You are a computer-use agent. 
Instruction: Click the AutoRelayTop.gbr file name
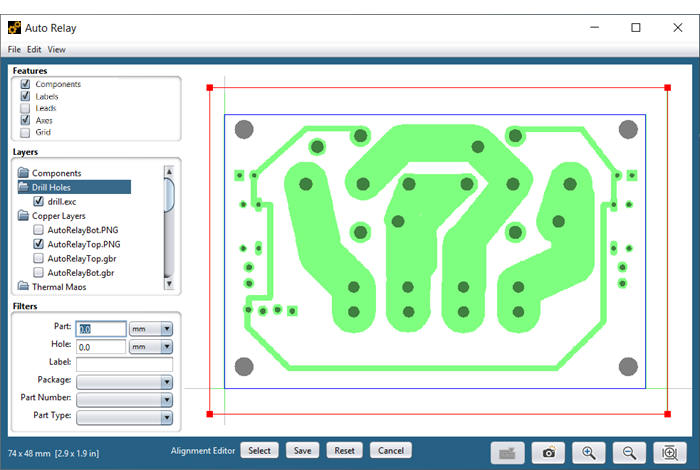pos(82,258)
